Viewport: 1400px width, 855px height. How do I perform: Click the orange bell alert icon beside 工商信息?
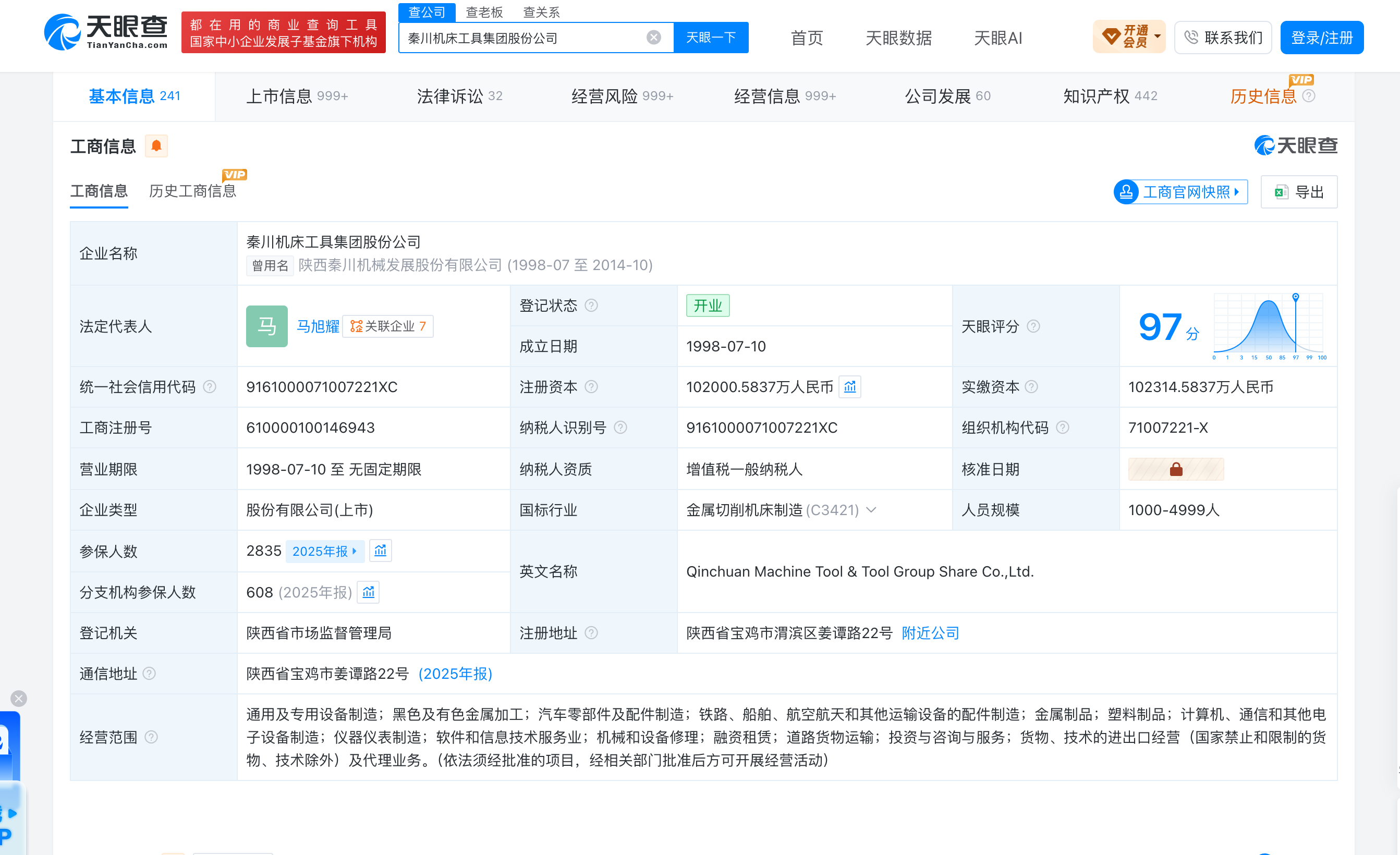(156, 146)
